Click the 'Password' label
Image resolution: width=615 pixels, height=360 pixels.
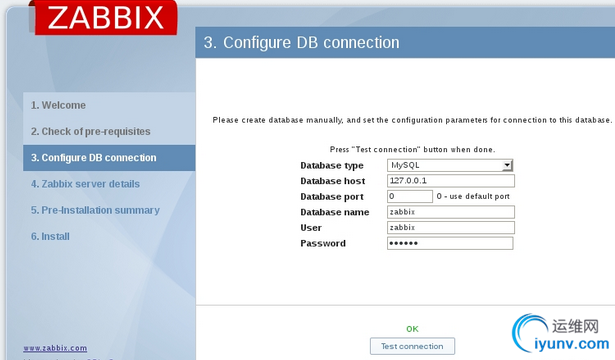click(x=323, y=244)
